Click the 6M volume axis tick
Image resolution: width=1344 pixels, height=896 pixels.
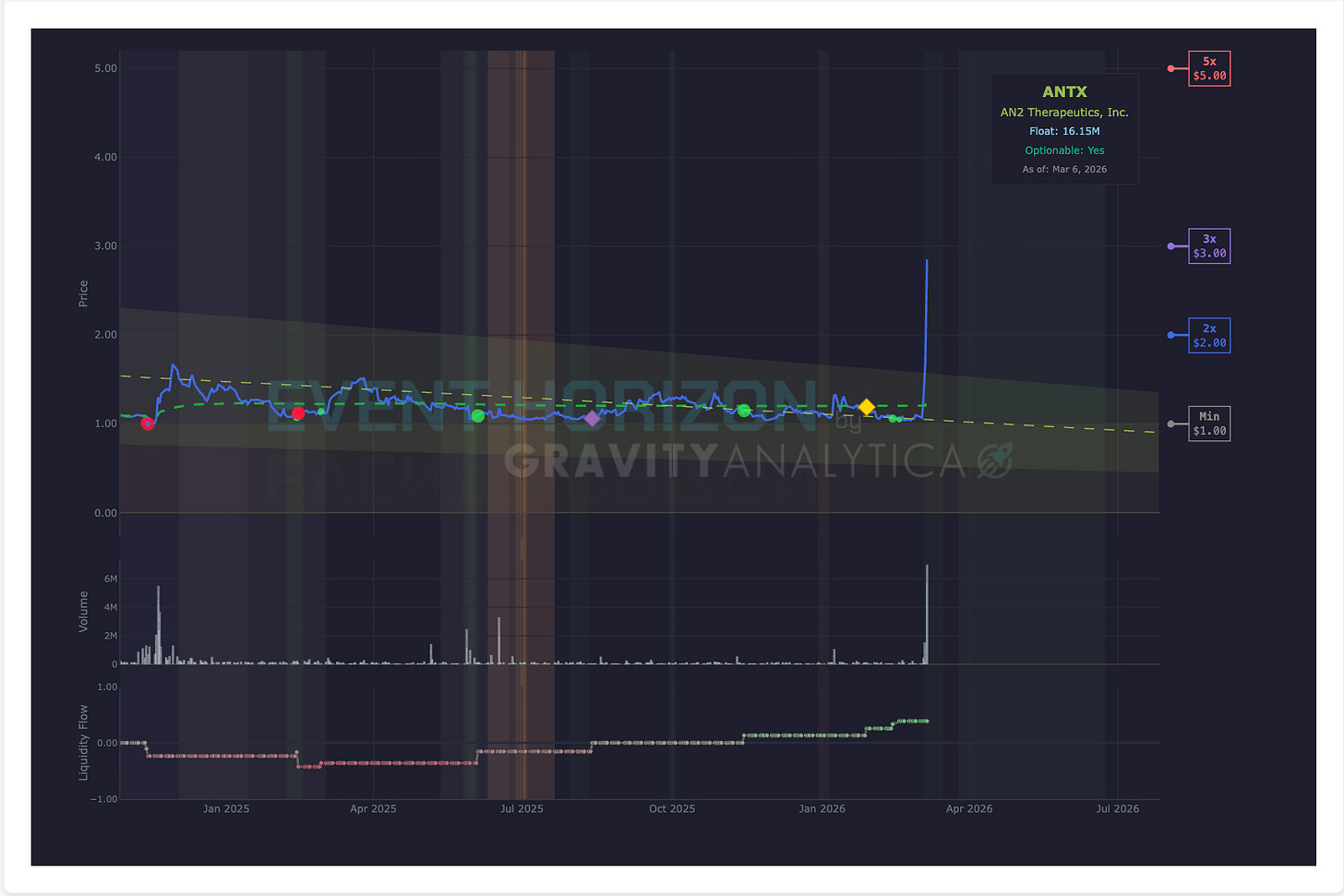click(111, 579)
